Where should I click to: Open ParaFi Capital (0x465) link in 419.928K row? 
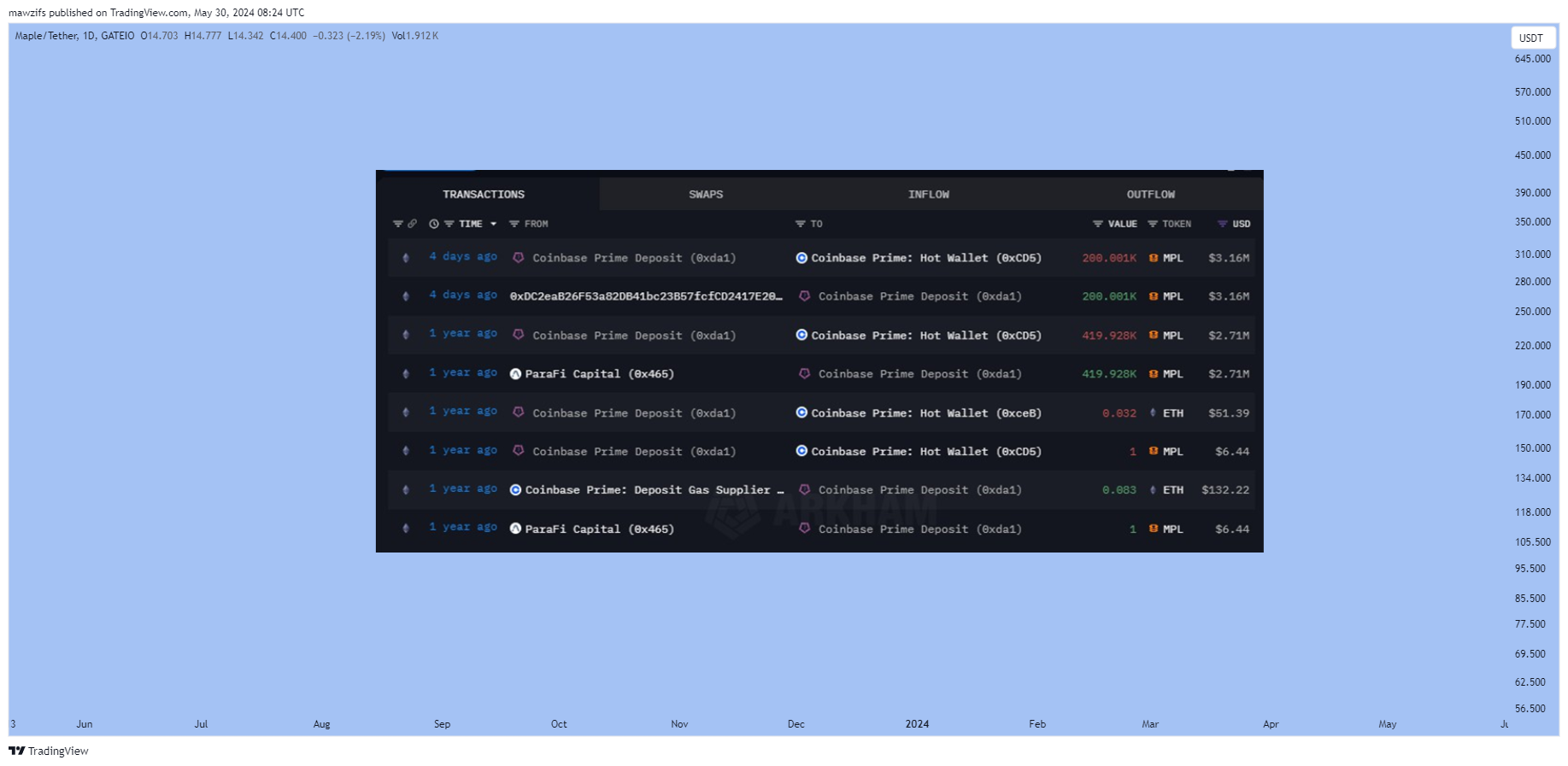pos(599,374)
